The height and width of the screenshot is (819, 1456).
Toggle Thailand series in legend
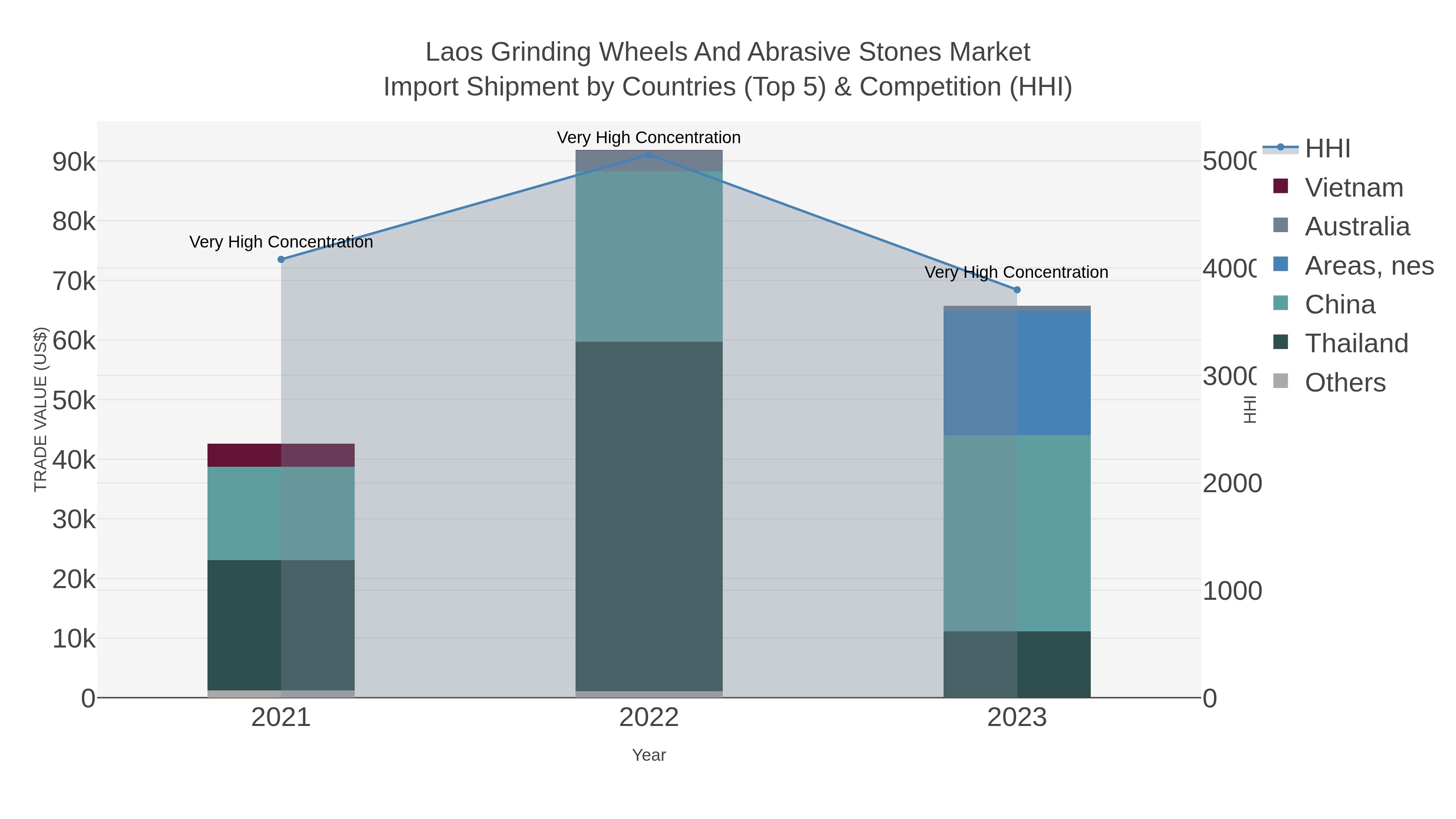pyautogui.click(x=1340, y=343)
